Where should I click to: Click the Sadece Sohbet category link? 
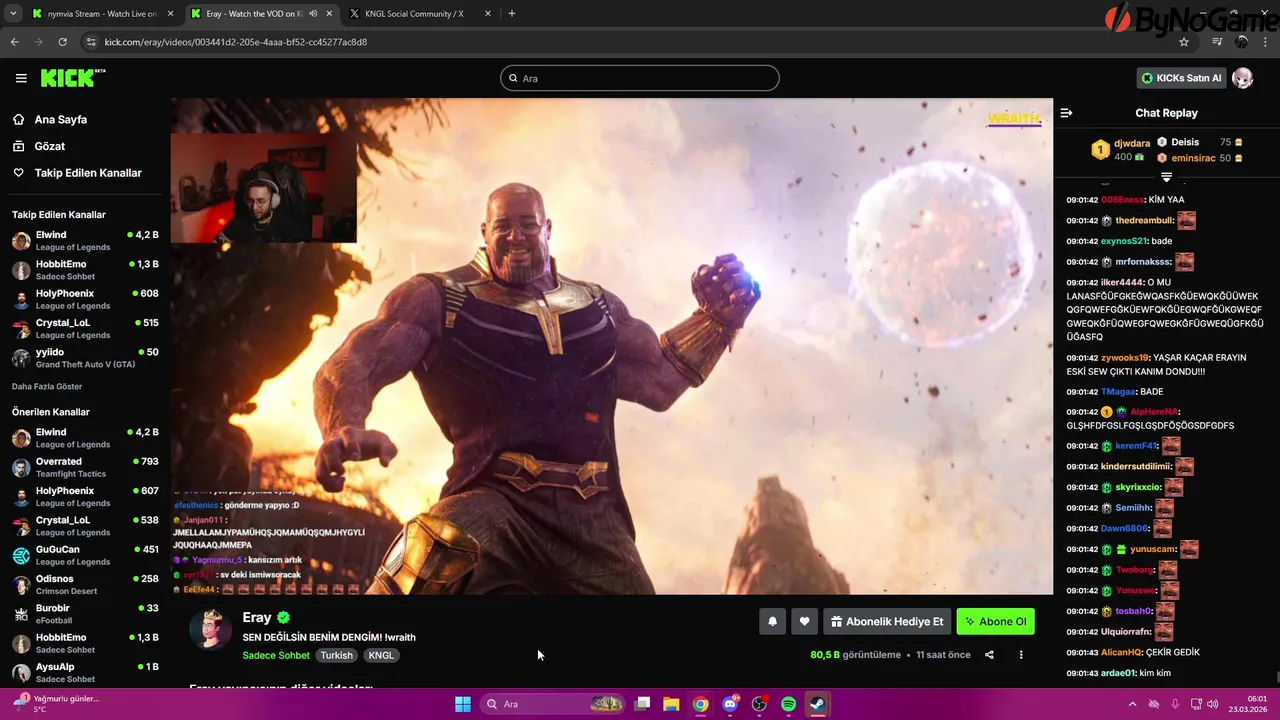pos(276,655)
